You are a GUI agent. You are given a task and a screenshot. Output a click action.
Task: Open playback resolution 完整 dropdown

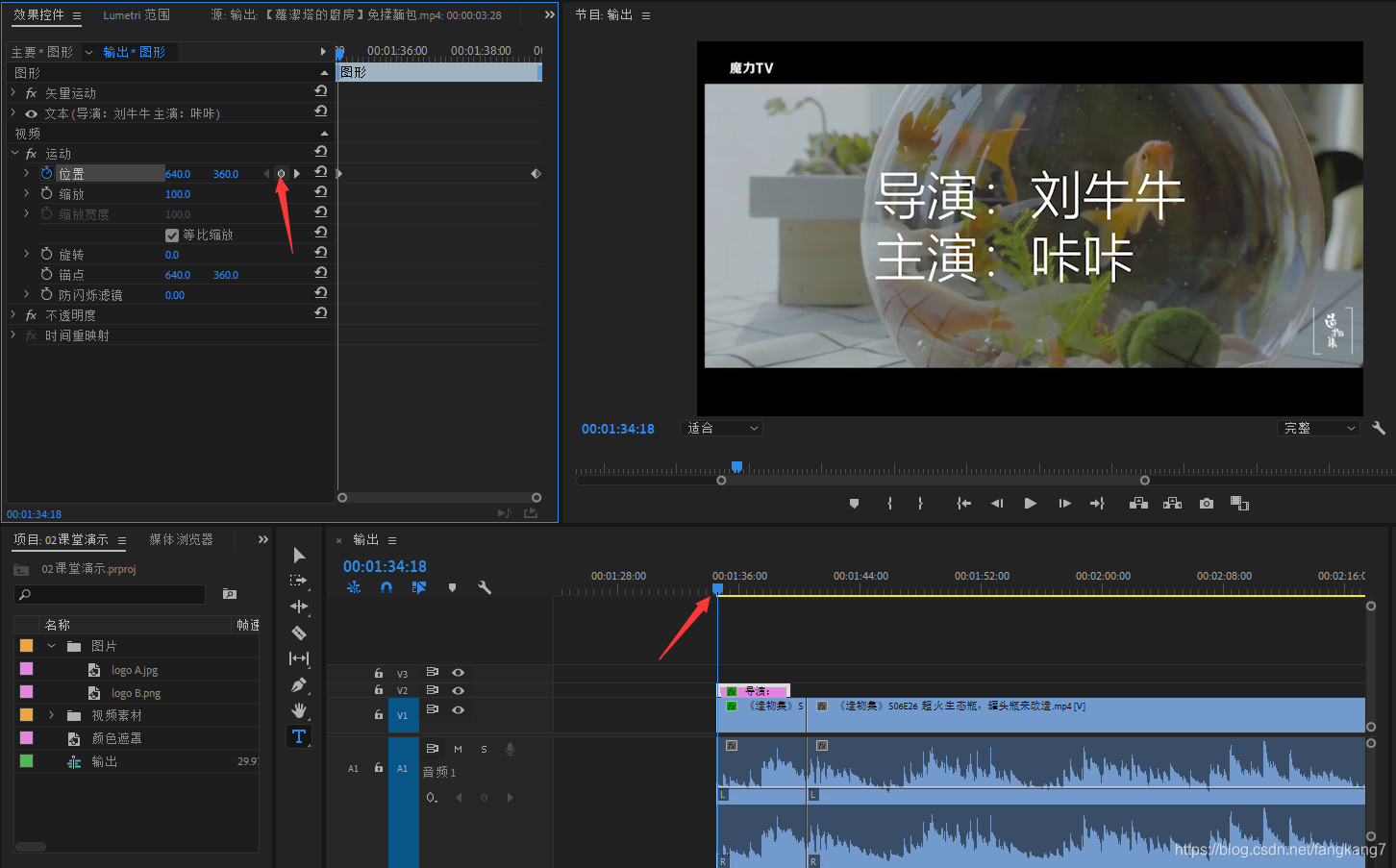tap(1318, 428)
